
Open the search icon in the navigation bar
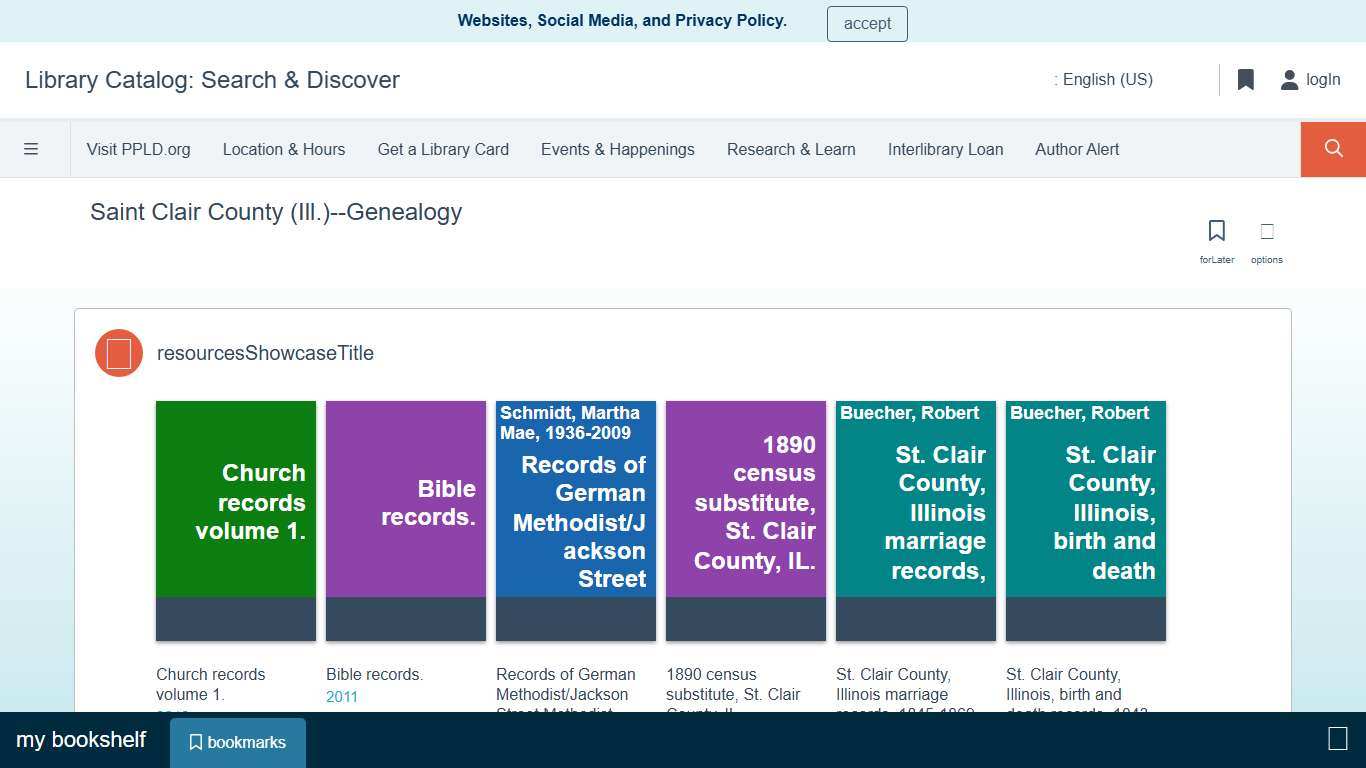pyautogui.click(x=1332, y=148)
